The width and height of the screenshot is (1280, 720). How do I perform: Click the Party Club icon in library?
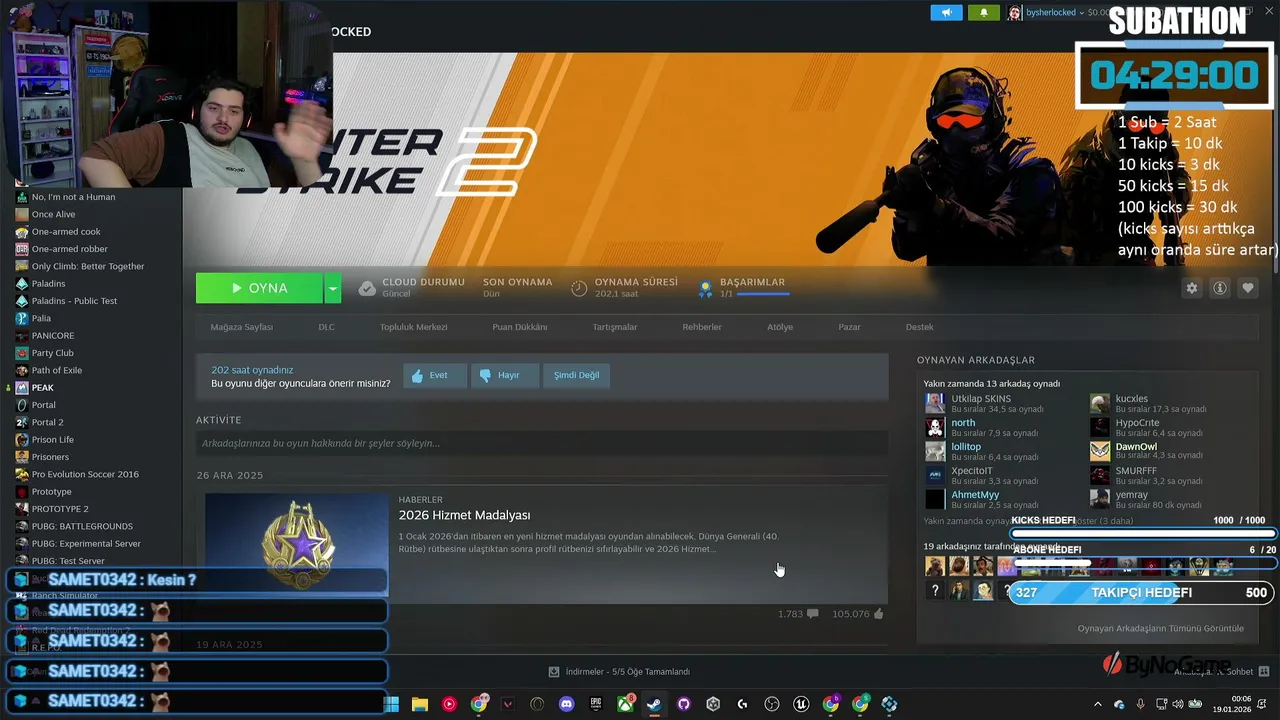(x=22, y=353)
